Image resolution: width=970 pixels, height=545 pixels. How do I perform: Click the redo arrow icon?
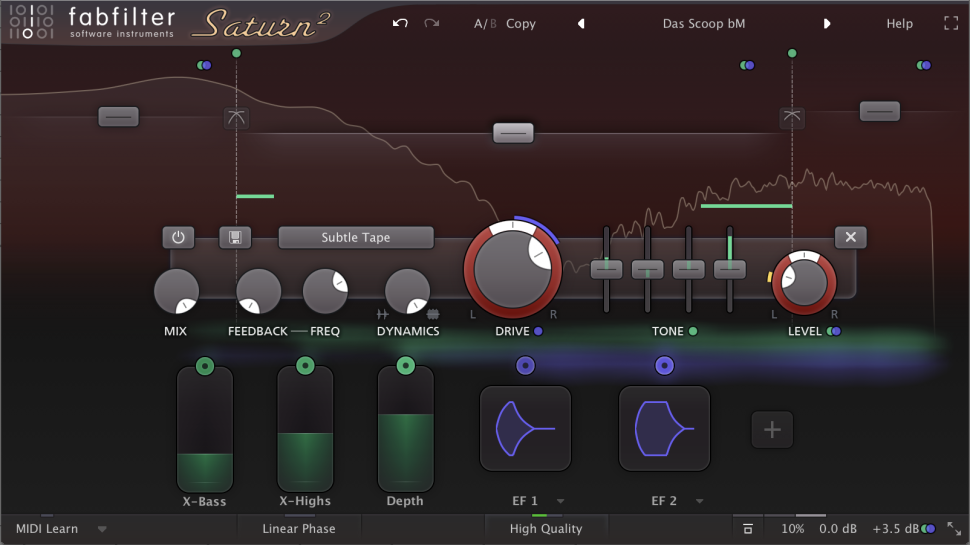(x=432, y=23)
